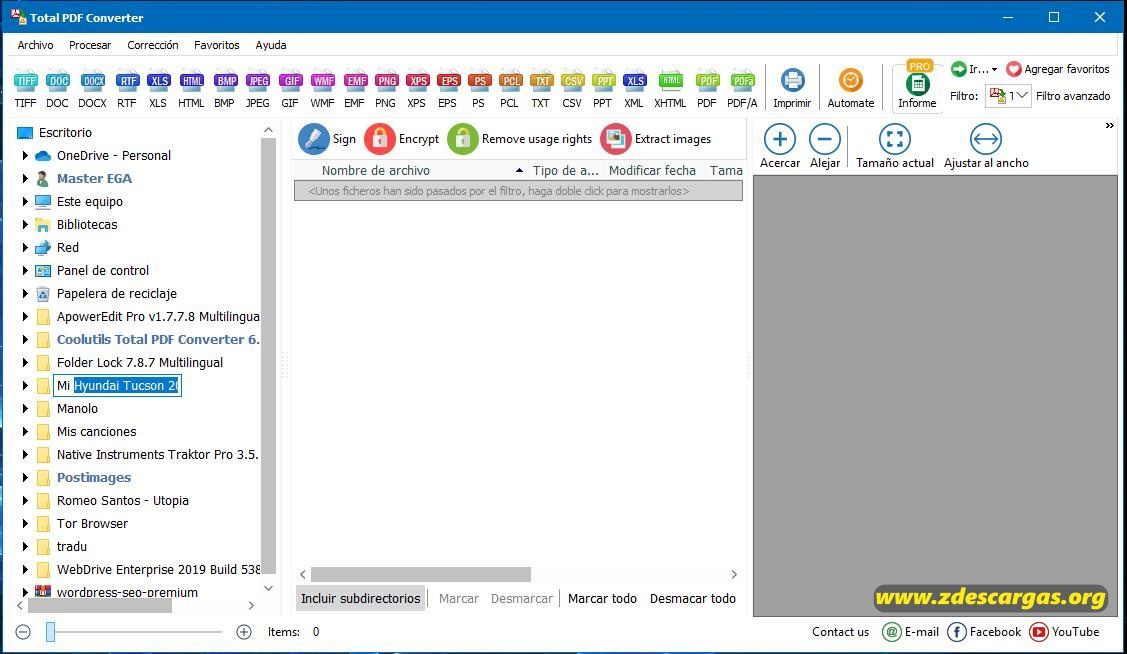Viewport: 1127px width, 654px height.
Task: Select the DOC conversion icon
Action: pyautogui.click(x=58, y=89)
